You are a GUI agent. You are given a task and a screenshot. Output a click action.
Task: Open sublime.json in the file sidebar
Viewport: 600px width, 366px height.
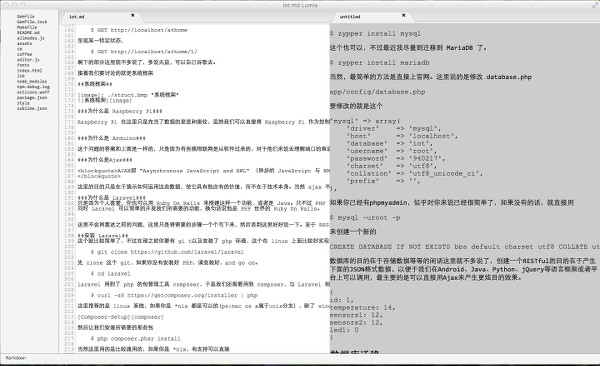32,108
